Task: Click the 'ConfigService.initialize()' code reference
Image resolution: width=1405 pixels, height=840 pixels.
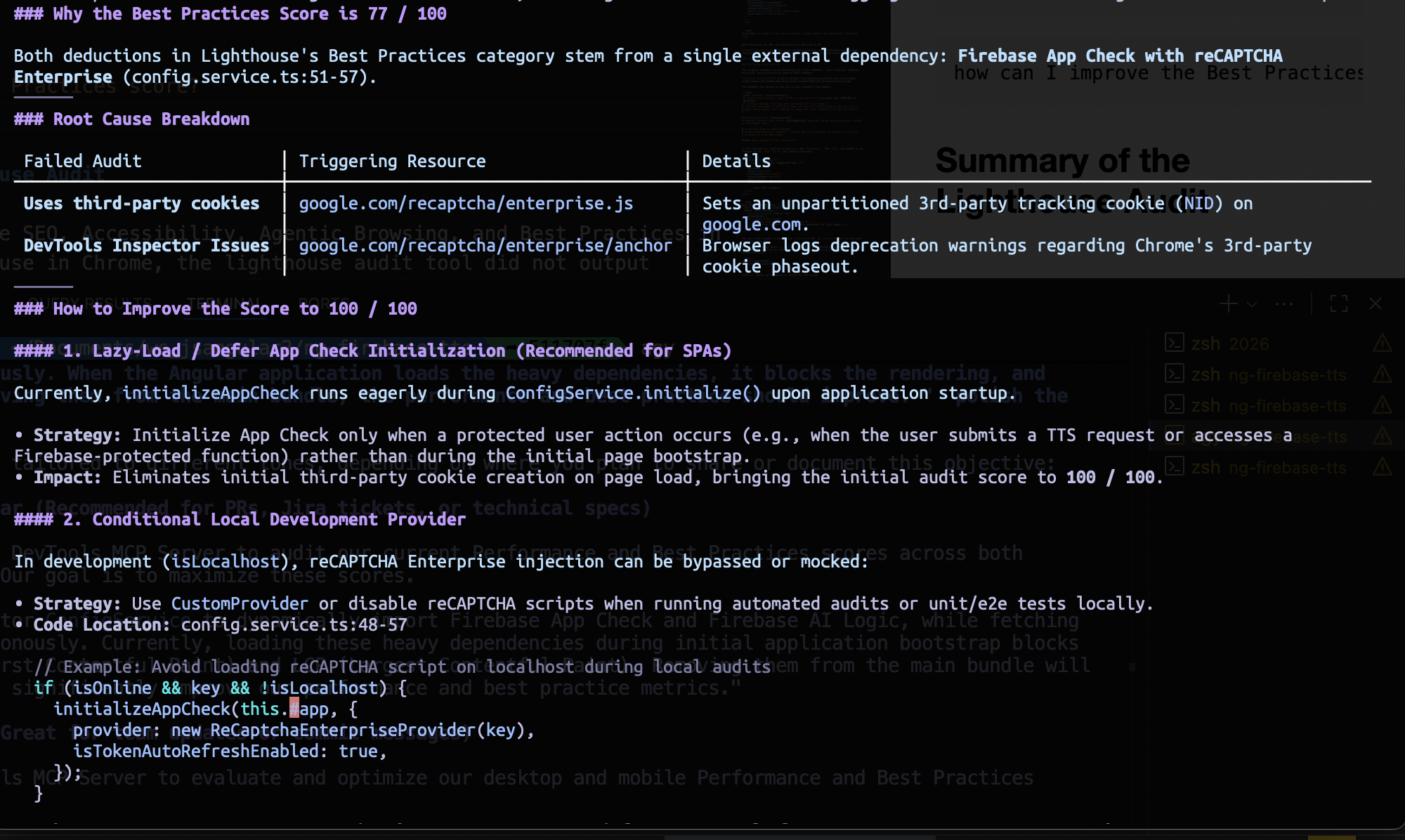Action: [634, 393]
